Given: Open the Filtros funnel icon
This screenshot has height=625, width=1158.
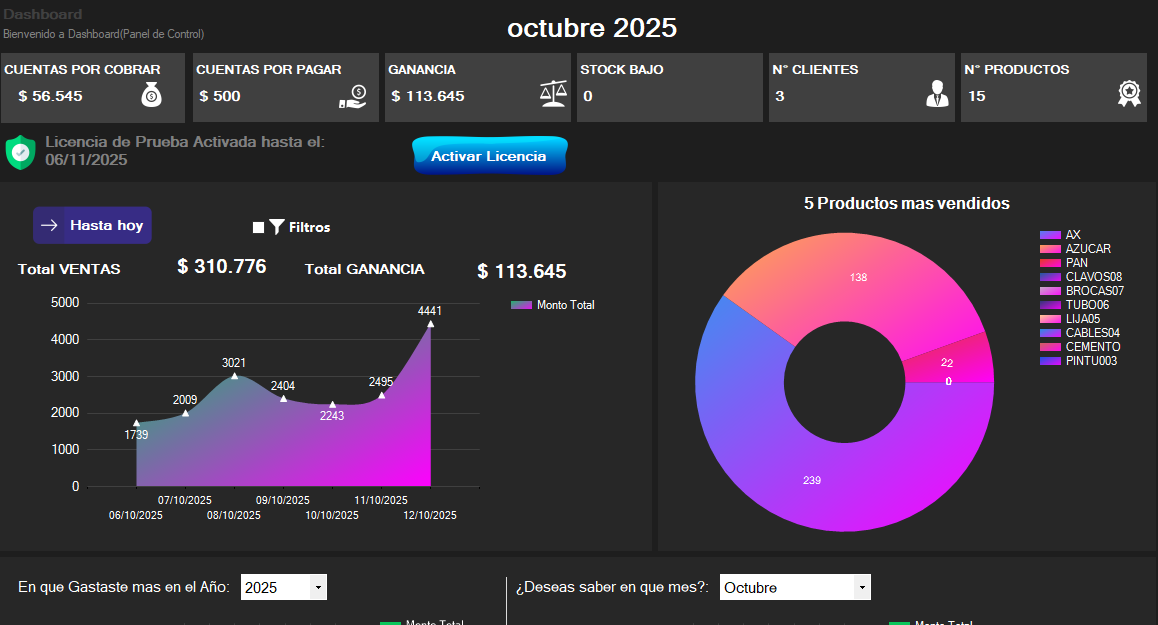Looking at the screenshot, I should coord(276,225).
